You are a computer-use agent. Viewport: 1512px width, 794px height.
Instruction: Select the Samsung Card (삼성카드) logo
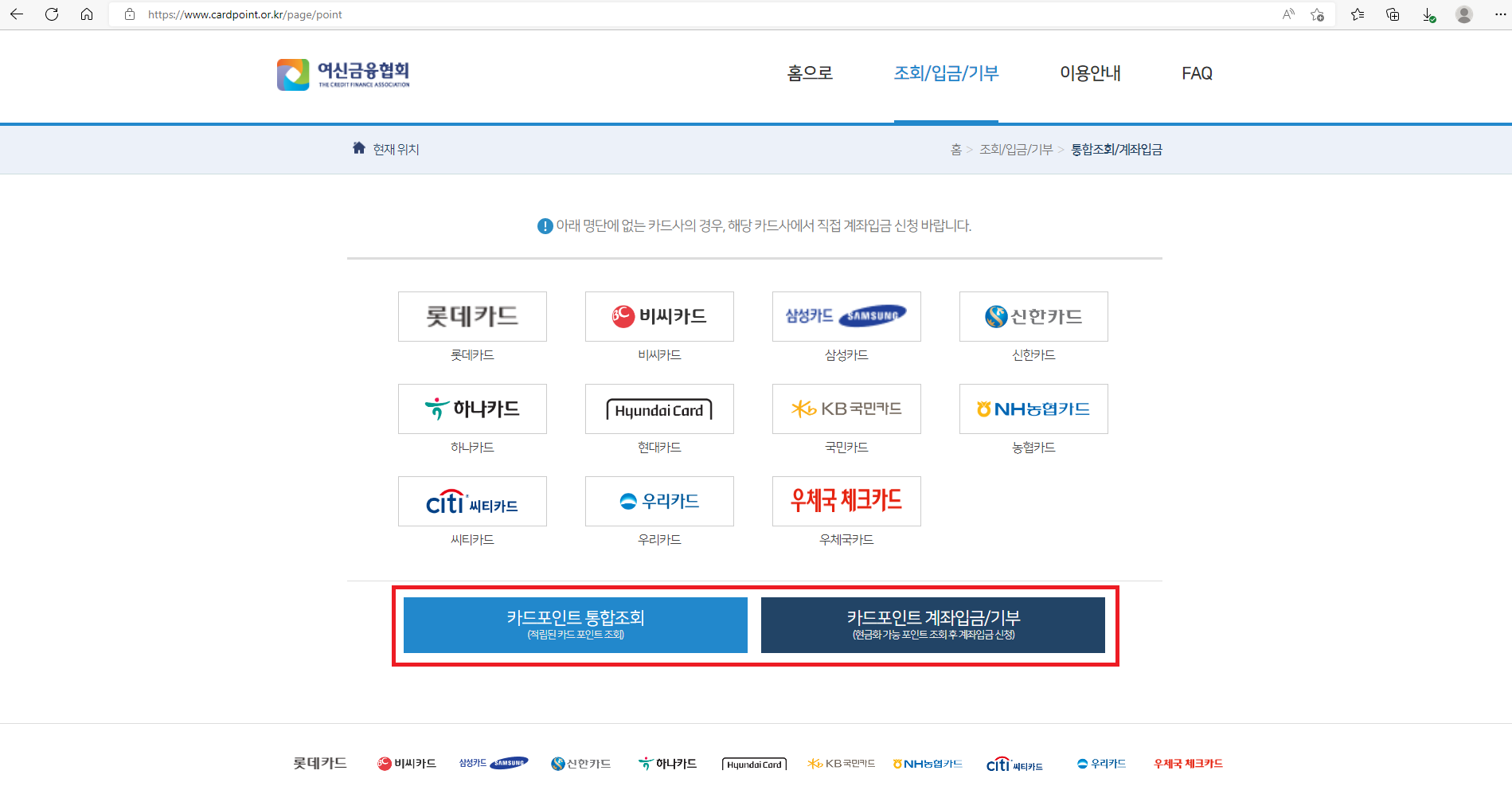[846, 316]
